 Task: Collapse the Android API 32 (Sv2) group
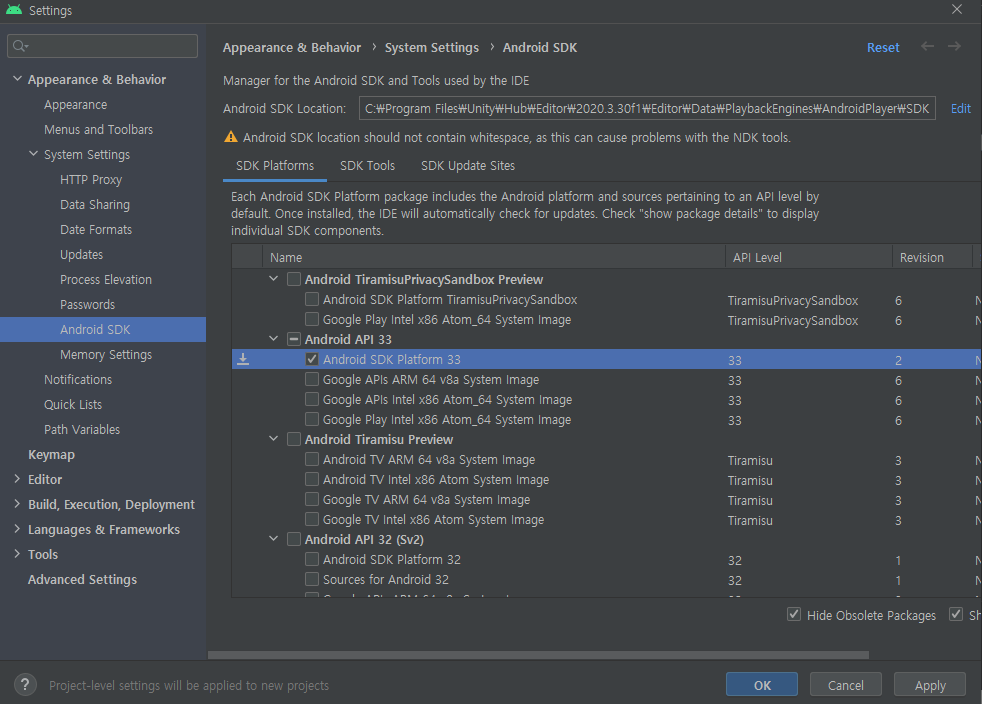click(x=274, y=539)
